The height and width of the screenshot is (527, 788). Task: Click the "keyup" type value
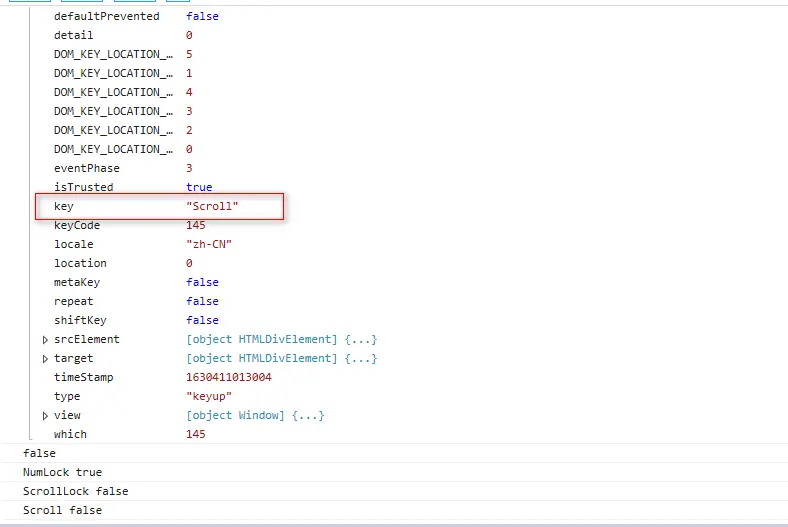(209, 396)
